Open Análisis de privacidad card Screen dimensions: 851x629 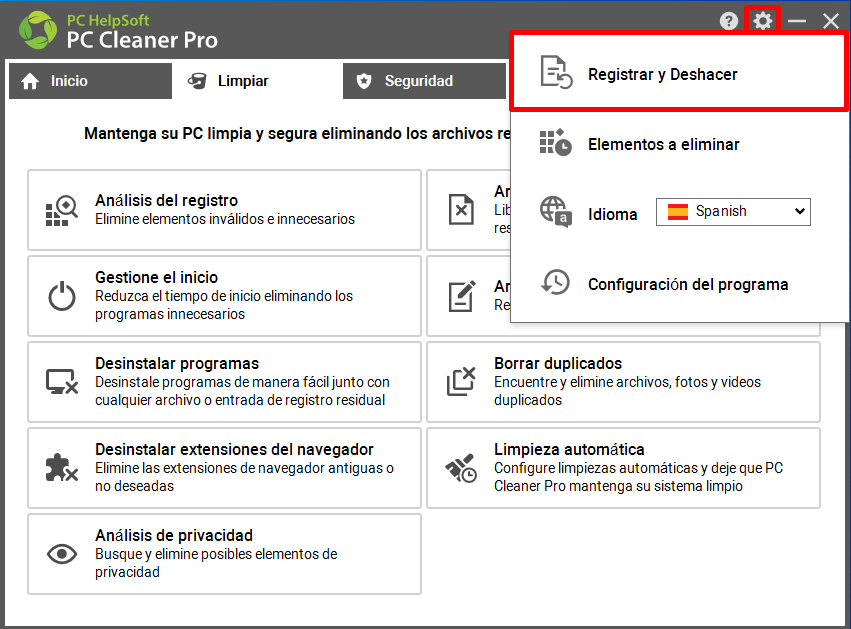click(224, 554)
